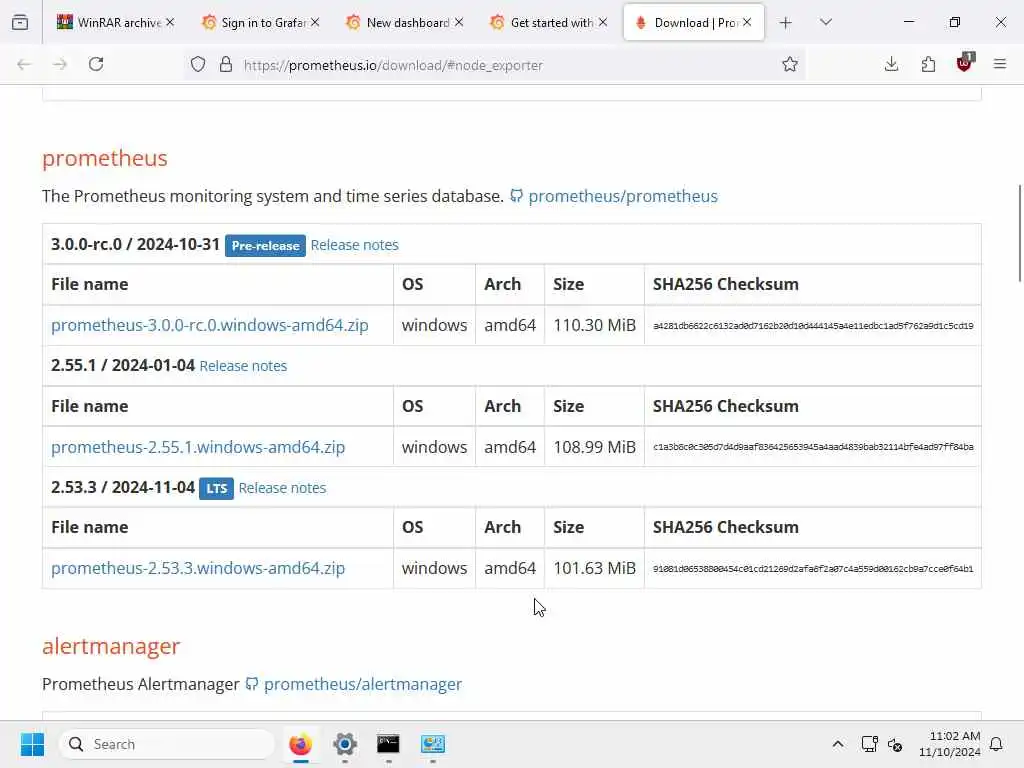Open the clock showing 11:02 AM
This screenshot has height=768, width=1024.
(x=949, y=744)
